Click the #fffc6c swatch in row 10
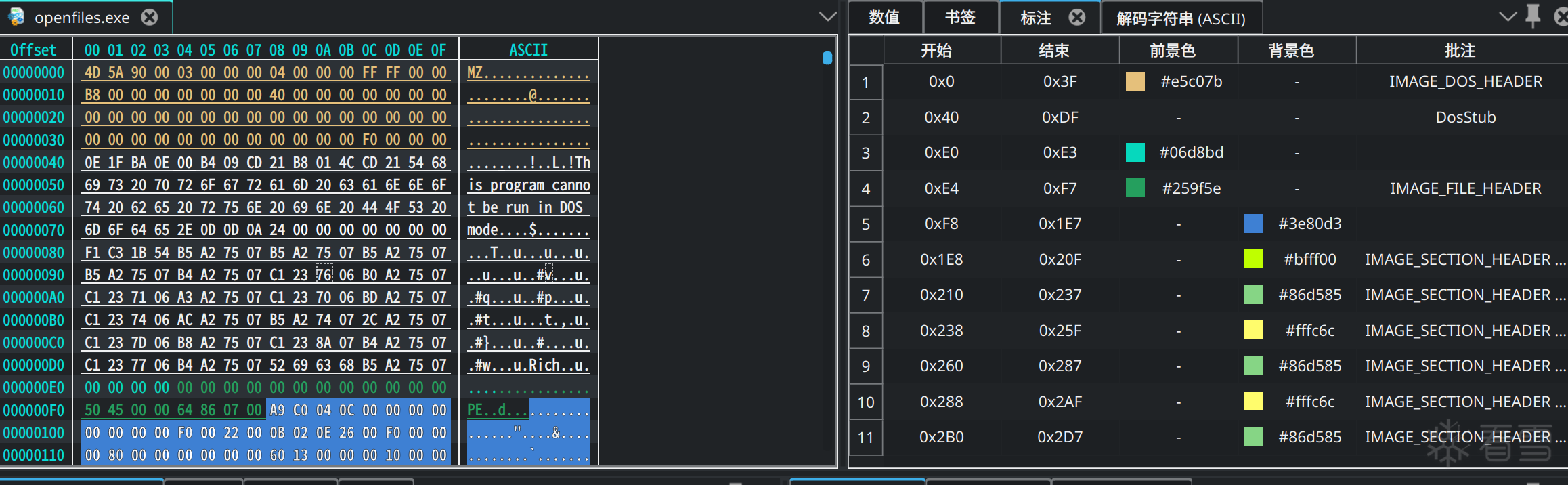 coord(1253,401)
